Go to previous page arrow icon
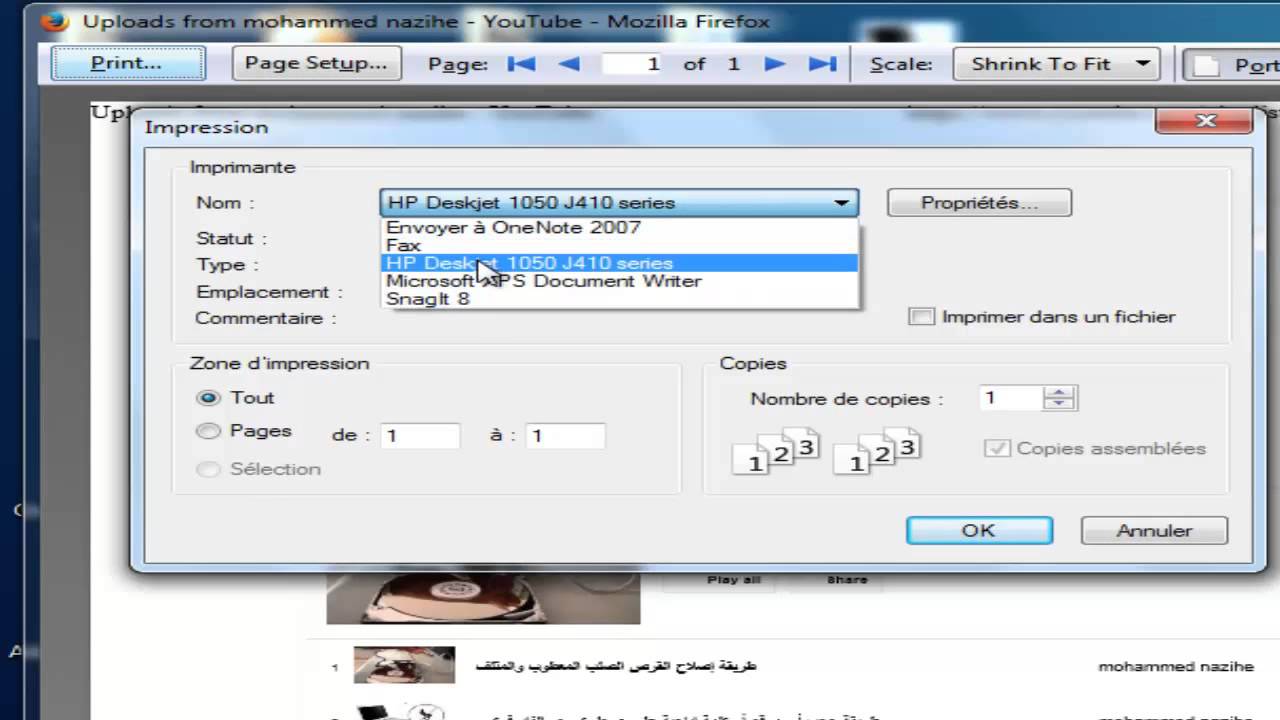This screenshot has height=720, width=1280. 569,64
